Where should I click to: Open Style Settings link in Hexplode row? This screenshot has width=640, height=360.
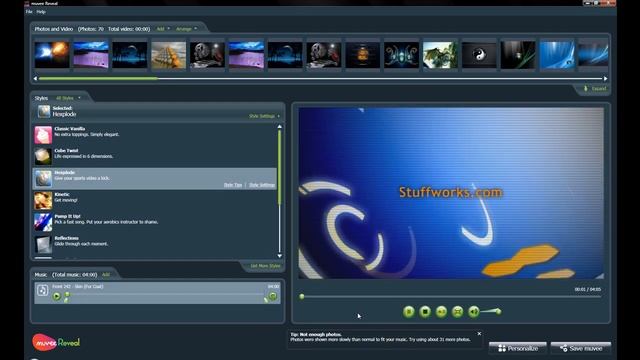262,185
